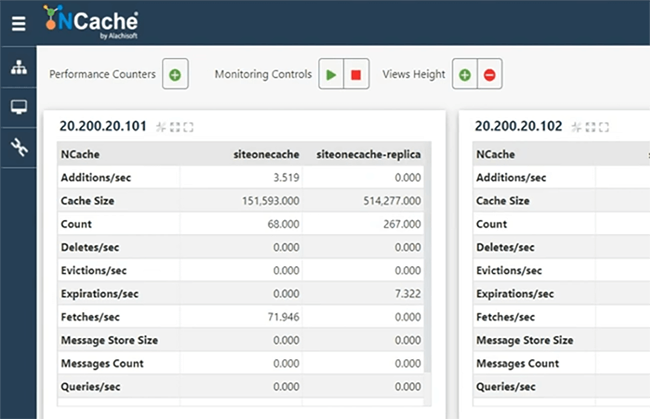Select Expirations/sec row in 20.200.20.101 panel

241,293
